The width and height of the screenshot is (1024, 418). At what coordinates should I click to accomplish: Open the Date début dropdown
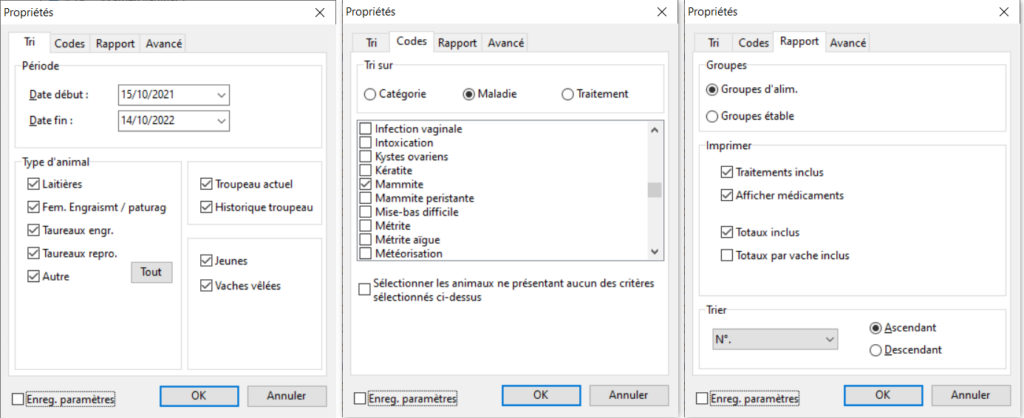click(x=221, y=95)
